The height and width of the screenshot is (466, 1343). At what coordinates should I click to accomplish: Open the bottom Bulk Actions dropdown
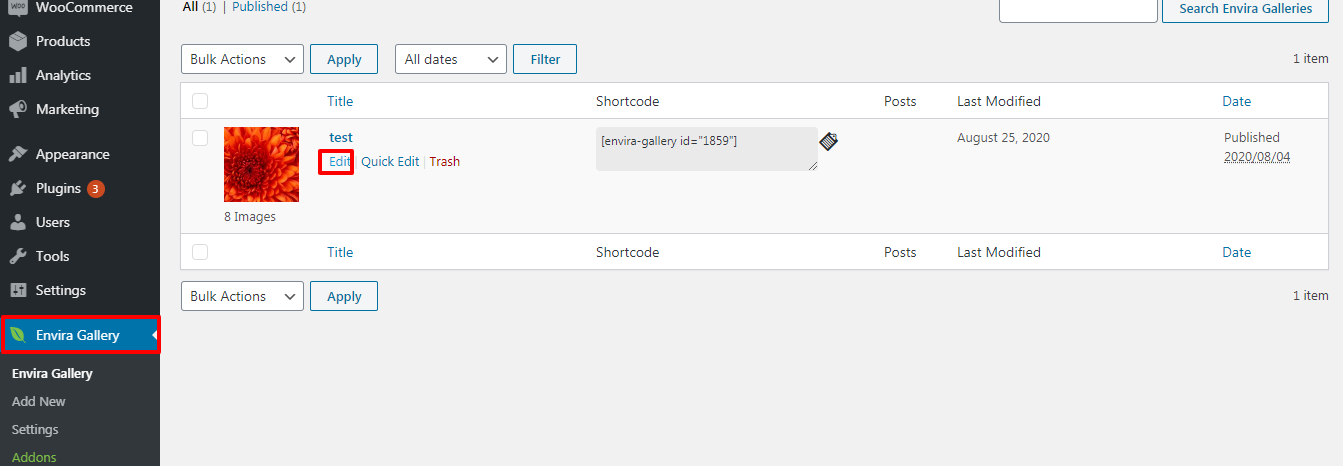pyautogui.click(x=242, y=296)
